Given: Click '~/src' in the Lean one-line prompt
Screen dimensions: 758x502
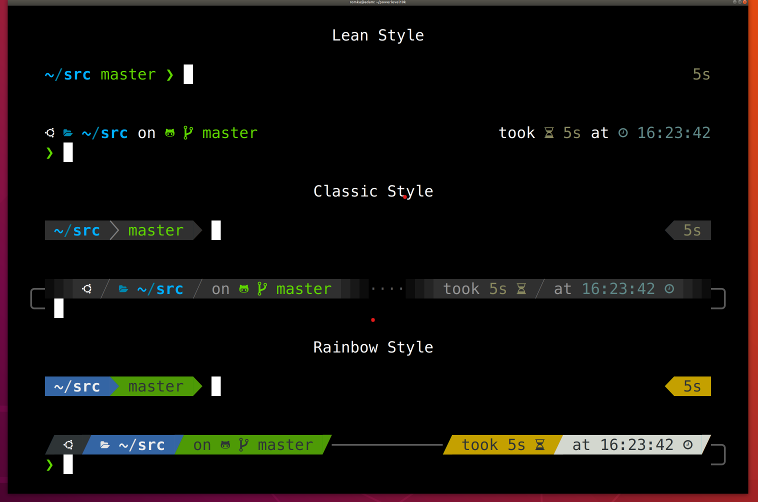Looking at the screenshot, I should coord(68,74).
